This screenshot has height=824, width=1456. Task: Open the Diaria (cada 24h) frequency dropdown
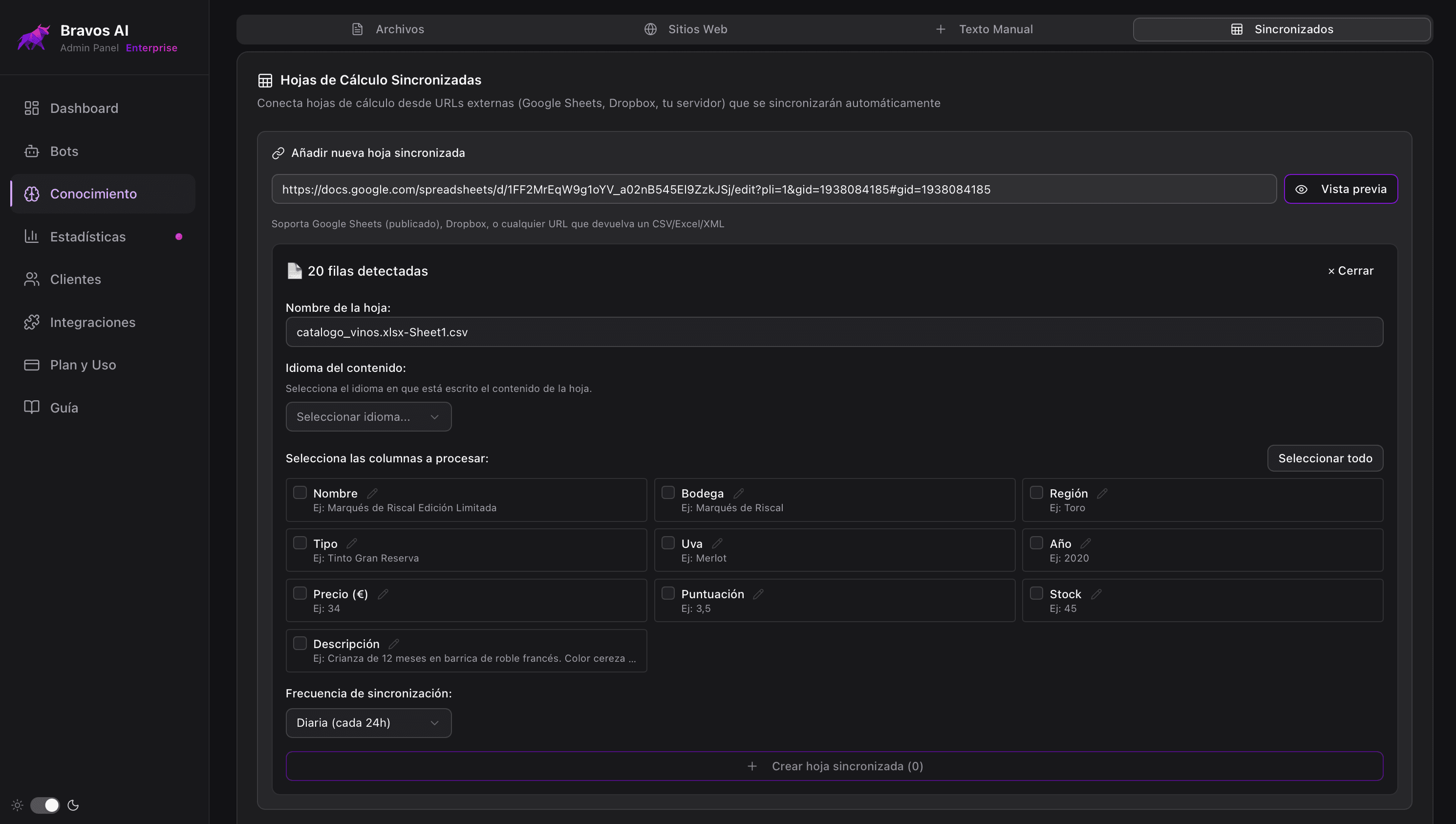point(368,723)
